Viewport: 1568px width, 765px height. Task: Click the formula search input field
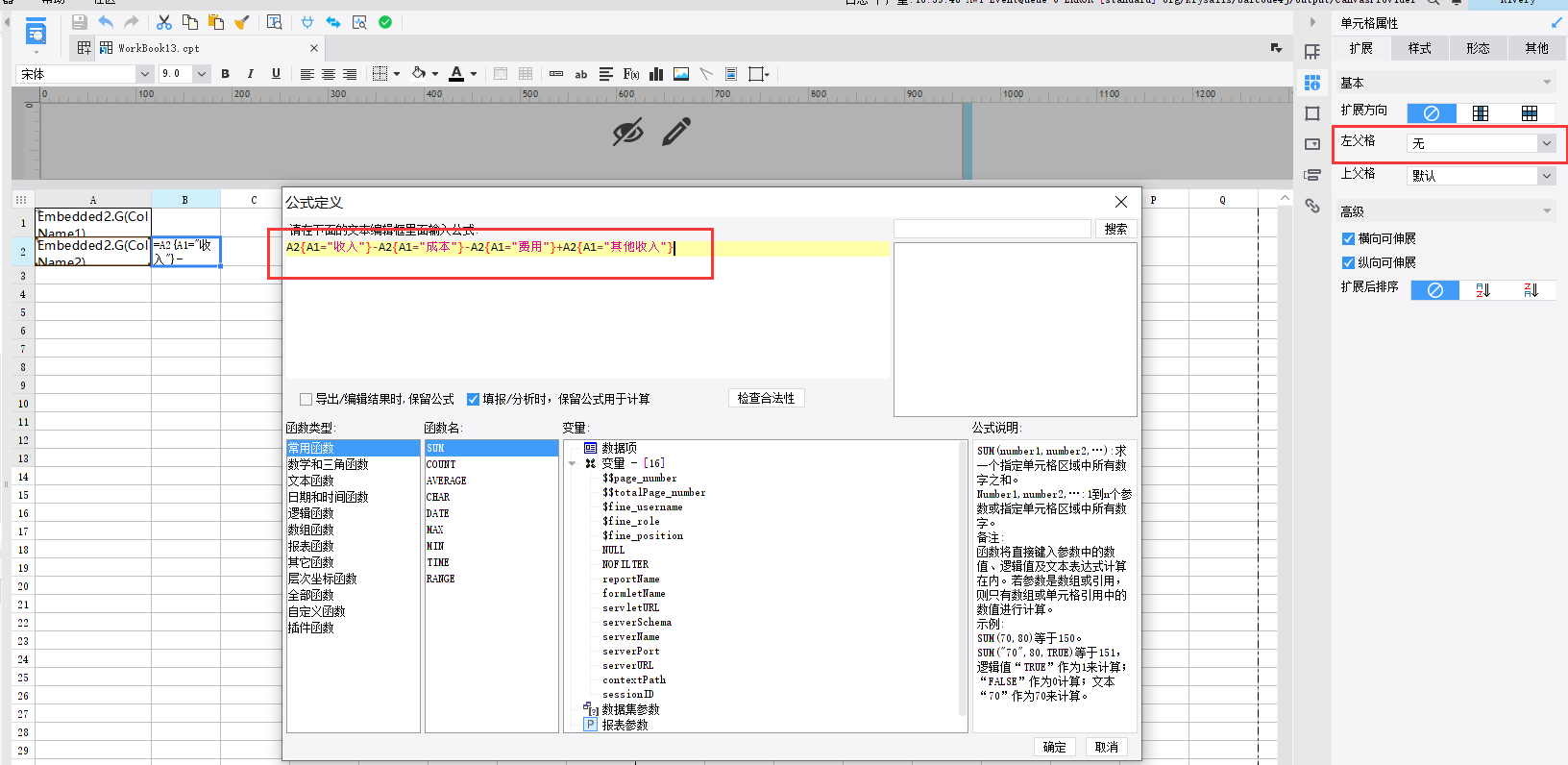tap(992, 229)
